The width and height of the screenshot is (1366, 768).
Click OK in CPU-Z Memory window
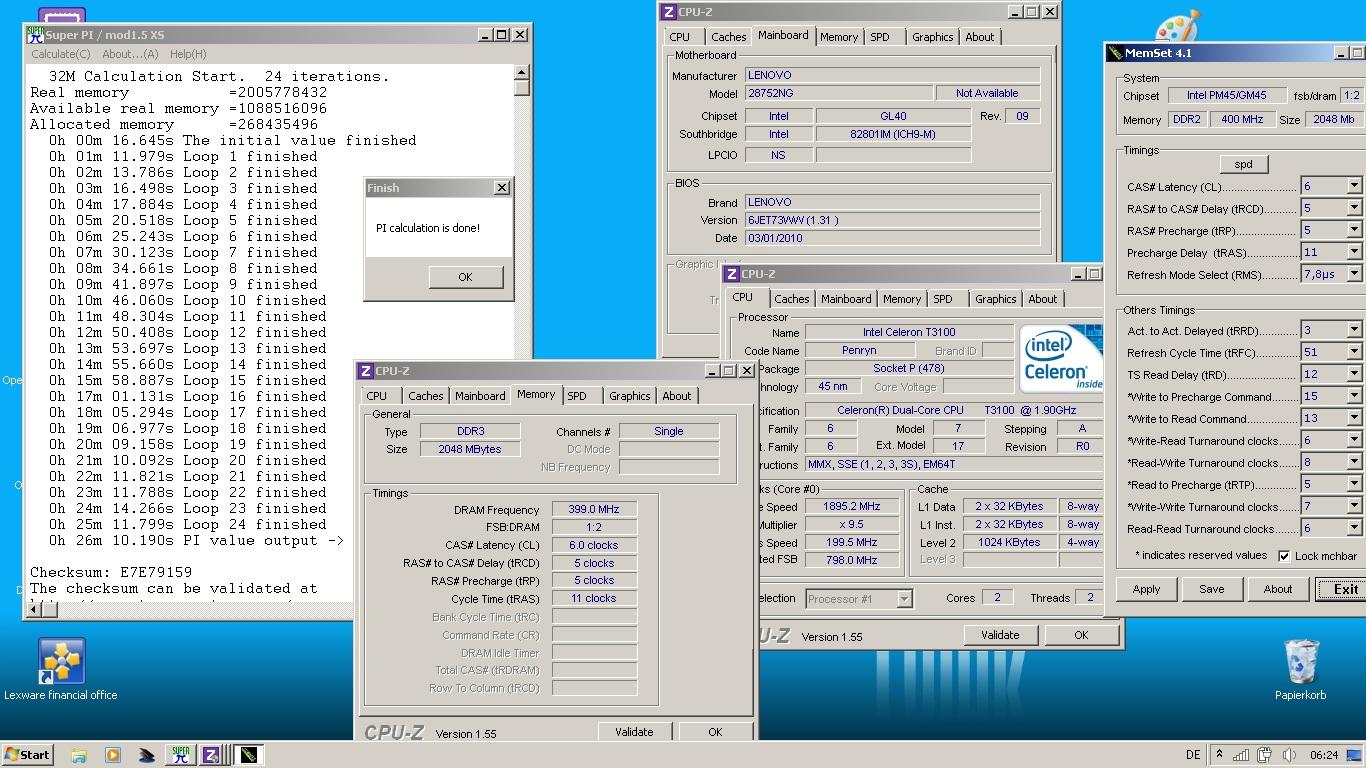pos(715,732)
